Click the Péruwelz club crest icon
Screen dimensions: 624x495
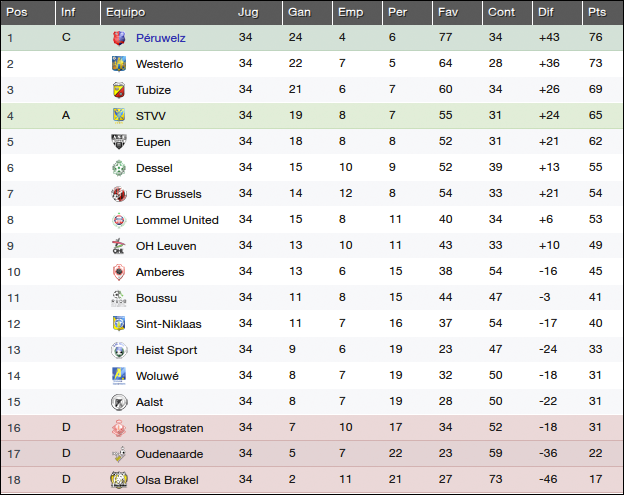(x=119, y=38)
